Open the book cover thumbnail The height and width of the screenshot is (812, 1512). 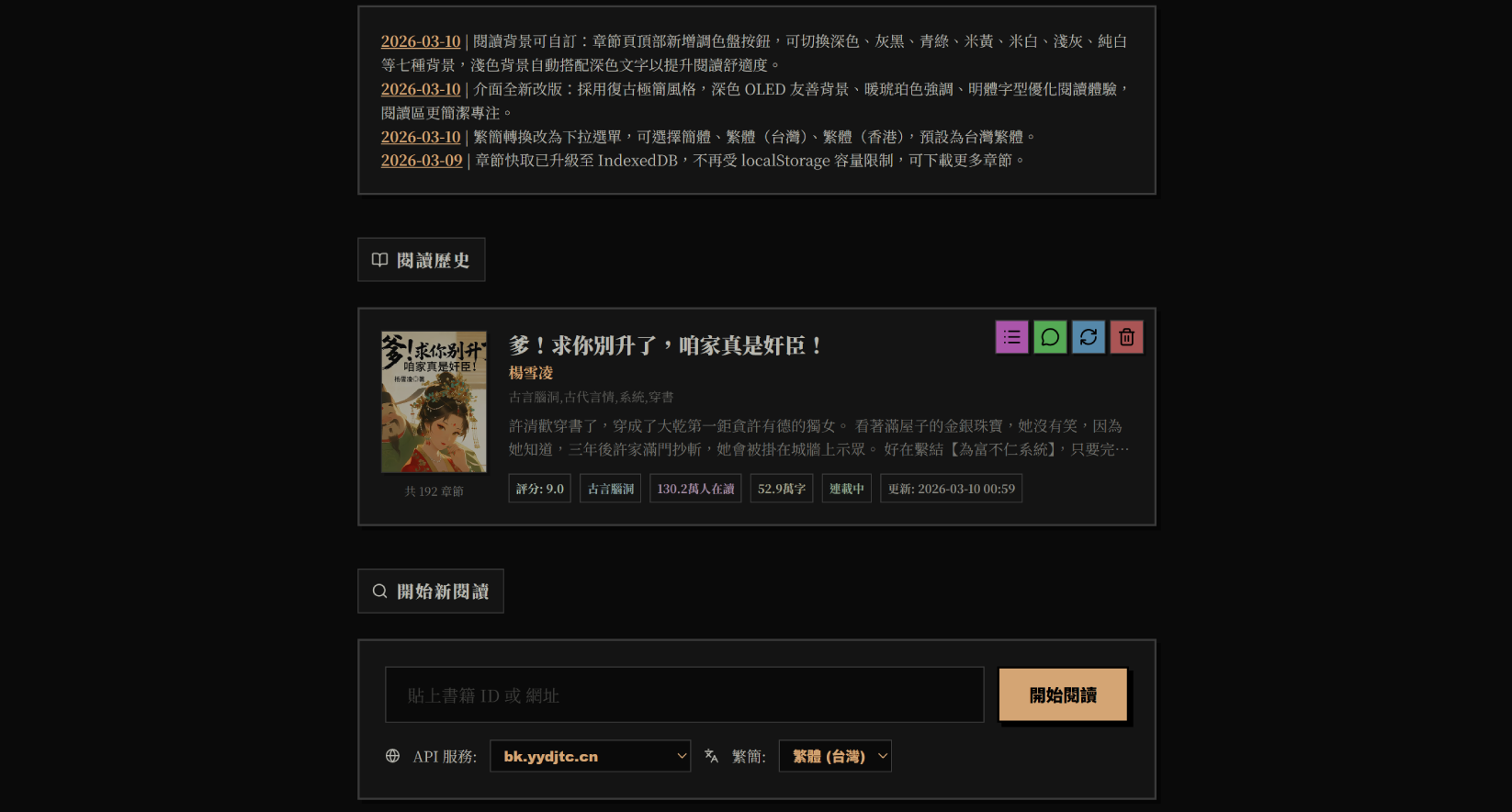[x=434, y=402]
